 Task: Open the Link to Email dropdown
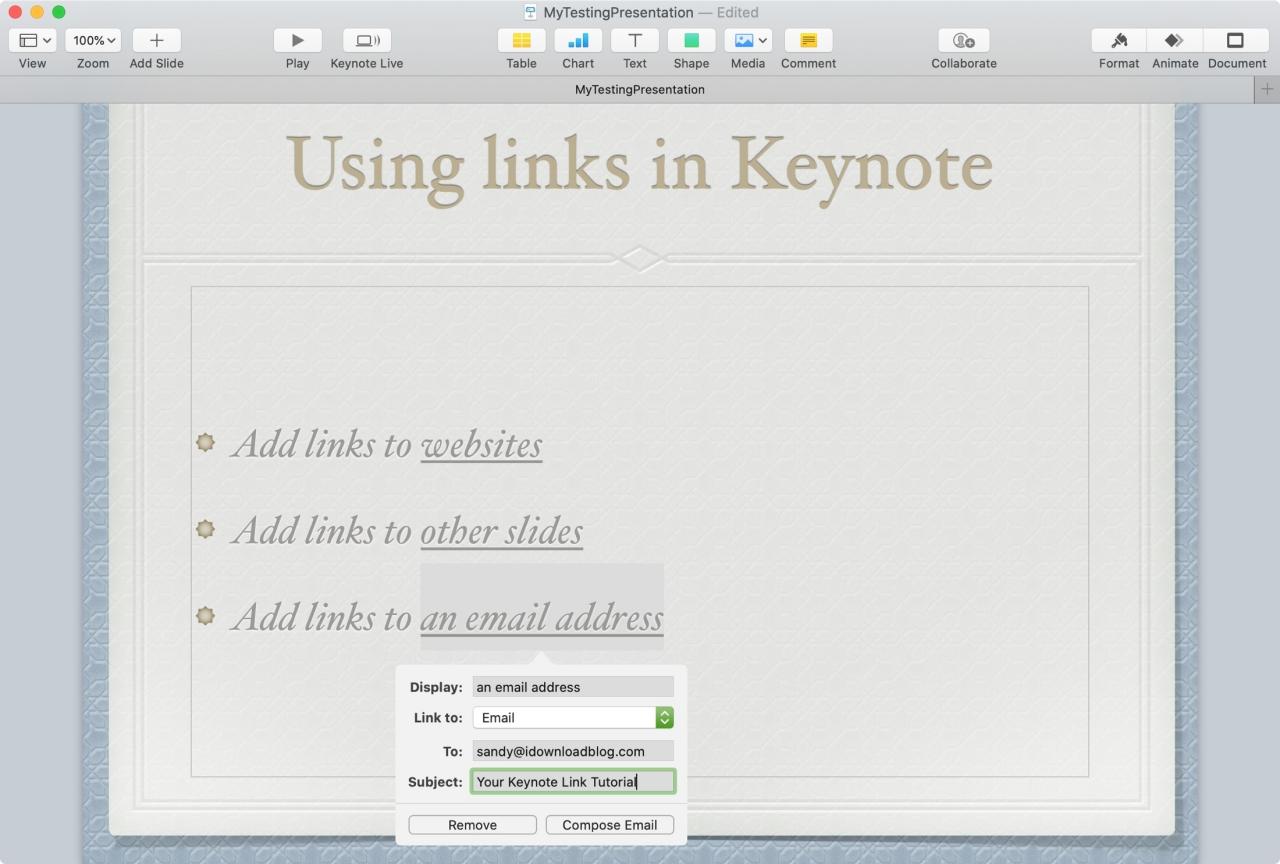click(x=664, y=718)
